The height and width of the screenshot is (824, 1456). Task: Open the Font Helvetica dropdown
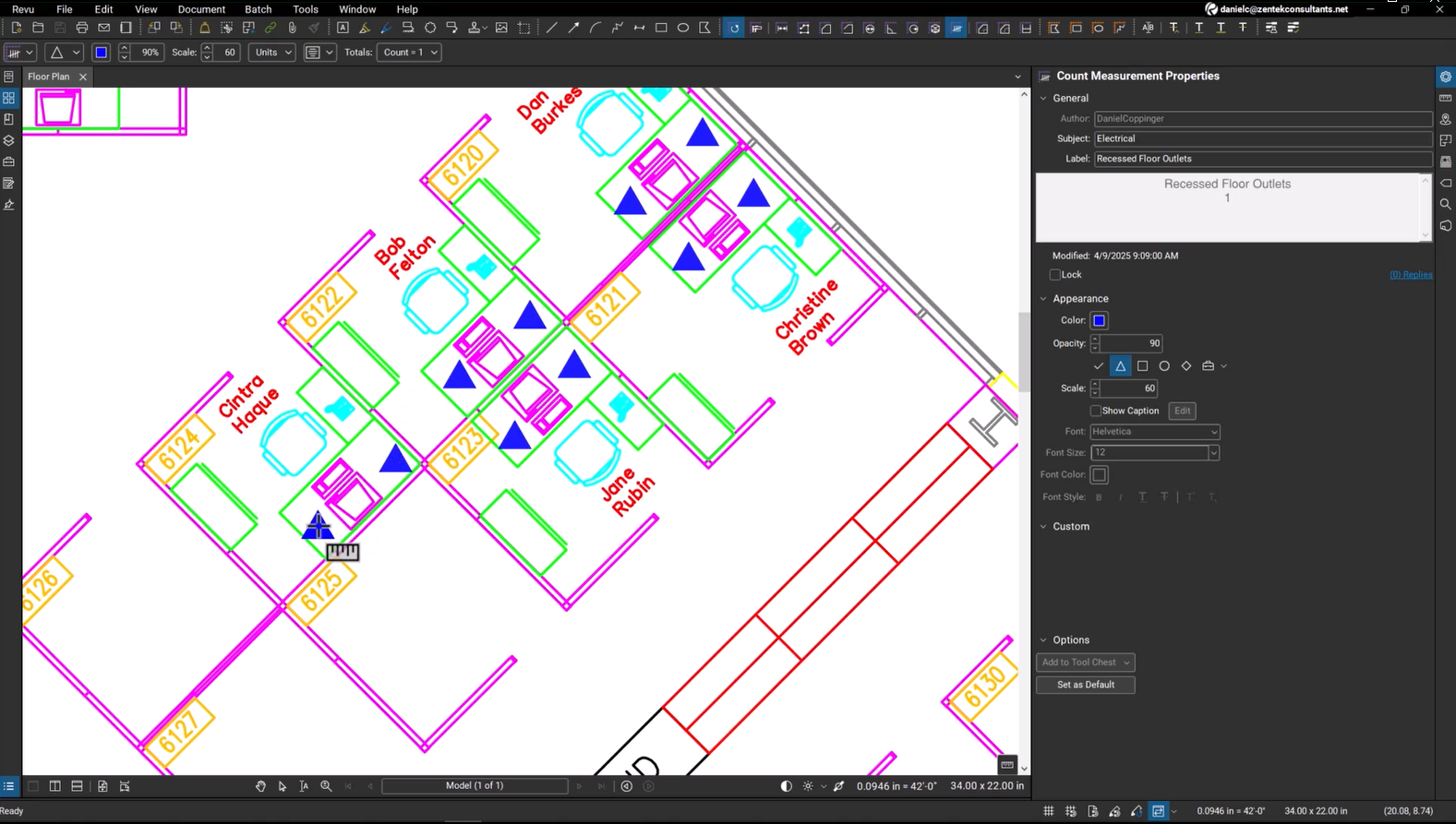click(1155, 432)
